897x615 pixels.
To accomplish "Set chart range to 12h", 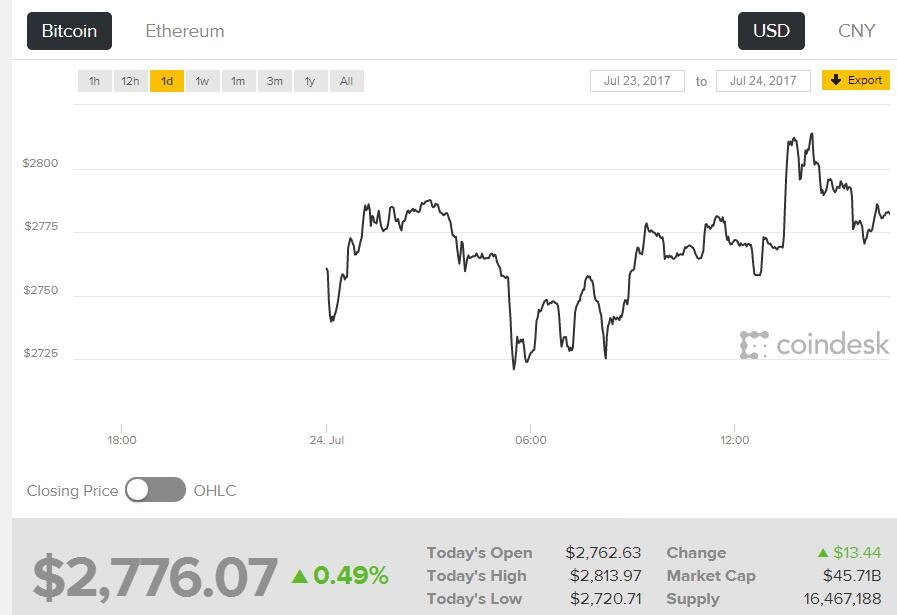I will (130, 81).
